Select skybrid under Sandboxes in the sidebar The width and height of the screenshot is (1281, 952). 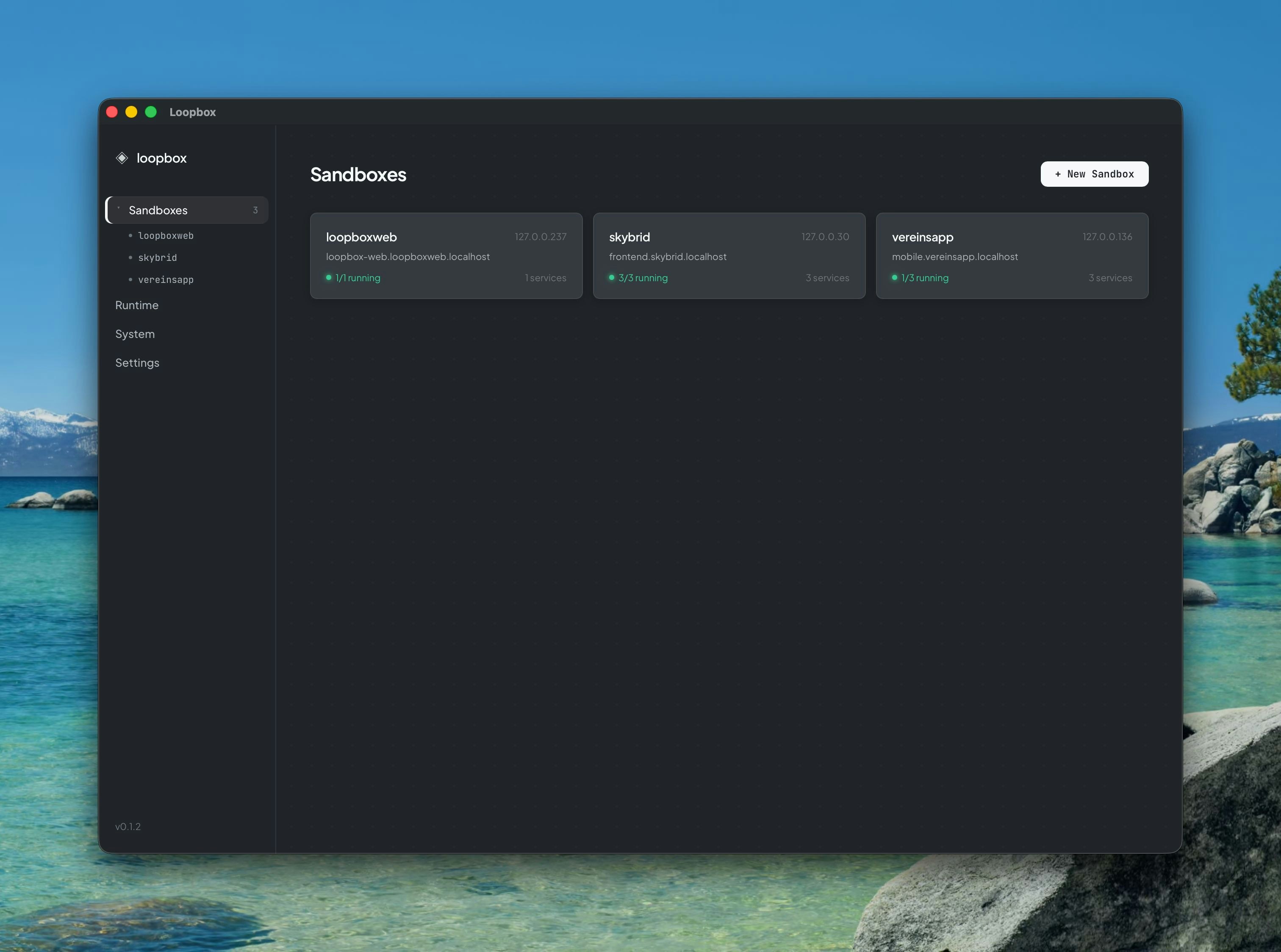pyautogui.click(x=158, y=257)
